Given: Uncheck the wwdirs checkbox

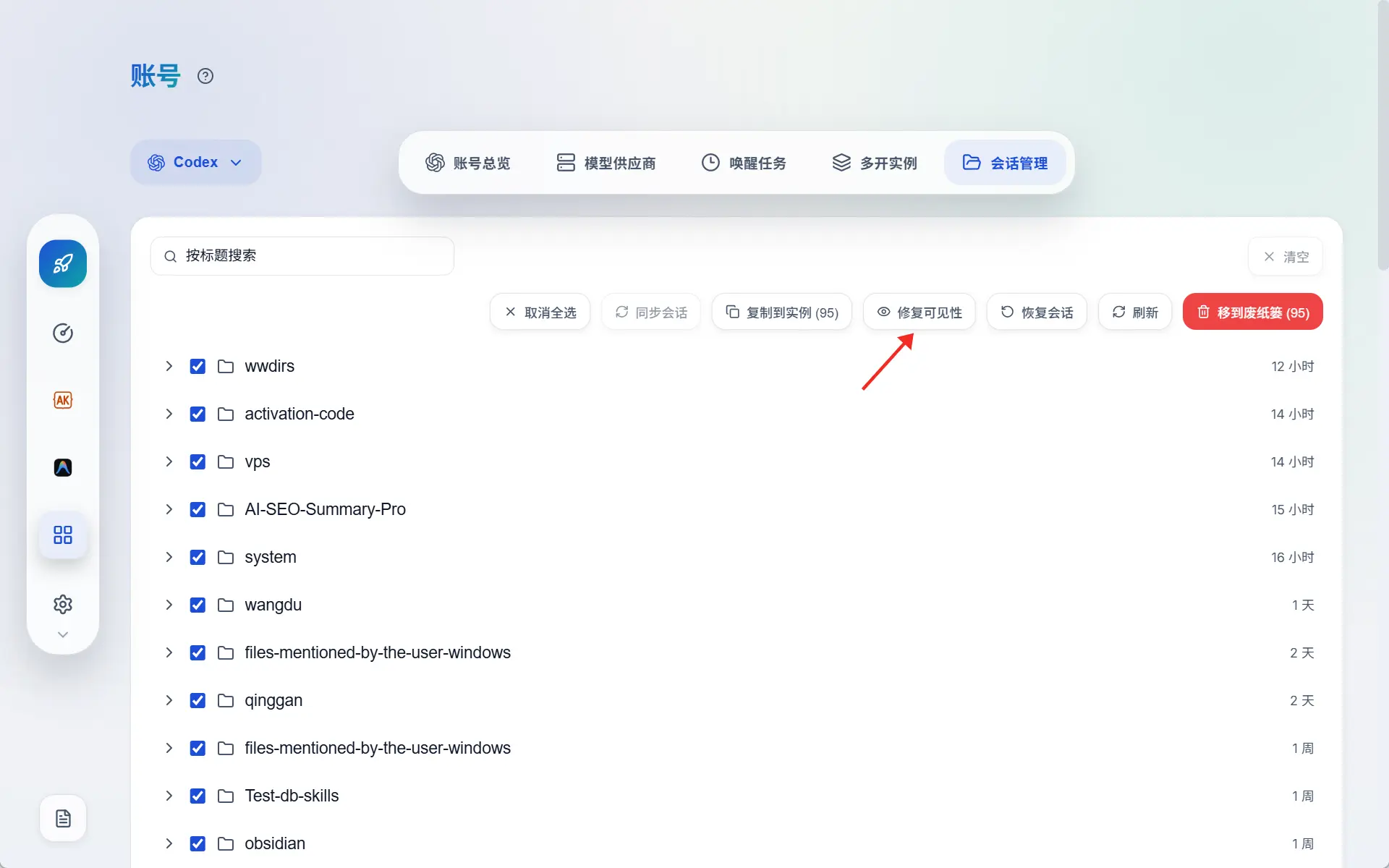Looking at the screenshot, I should point(197,366).
